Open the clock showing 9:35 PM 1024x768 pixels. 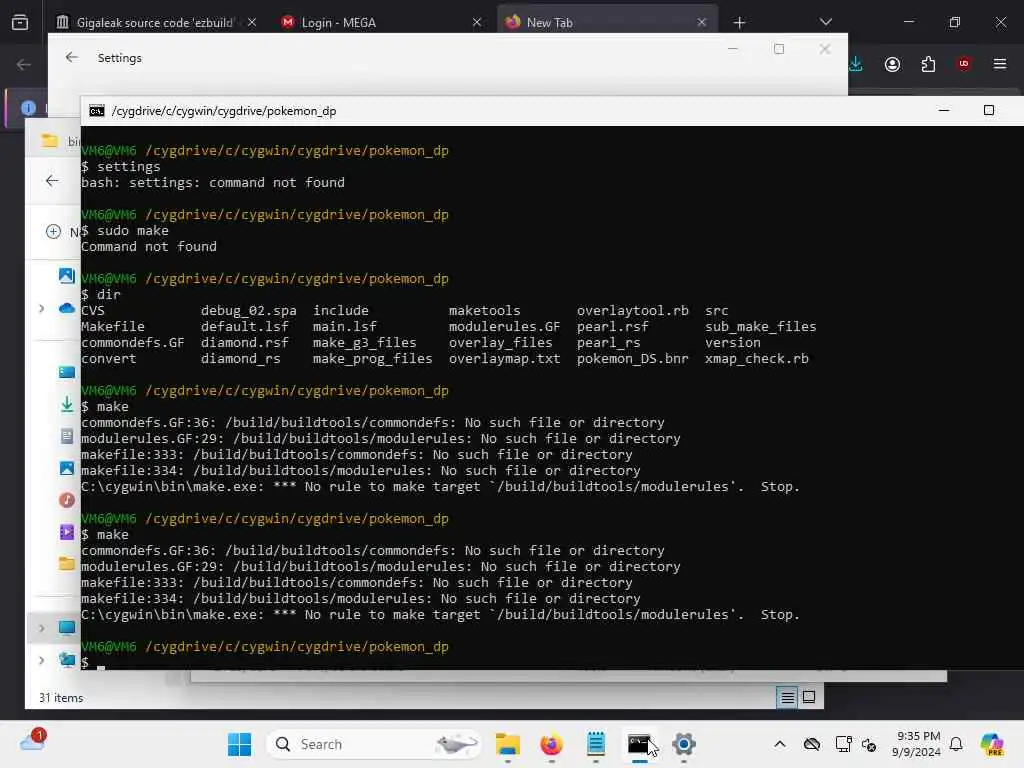(x=917, y=744)
